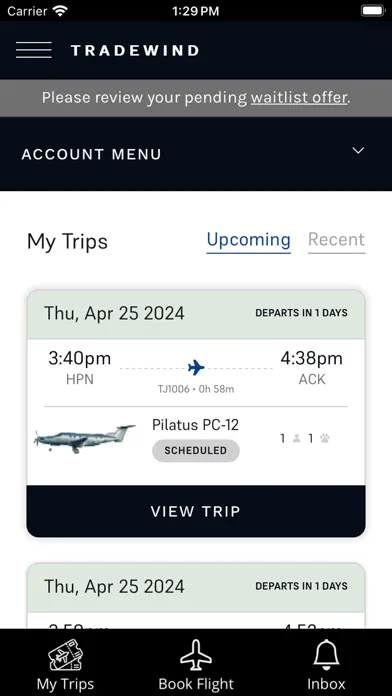The width and height of the screenshot is (392, 696).
Task: Tap the Book Flight airplane icon
Action: (196, 655)
